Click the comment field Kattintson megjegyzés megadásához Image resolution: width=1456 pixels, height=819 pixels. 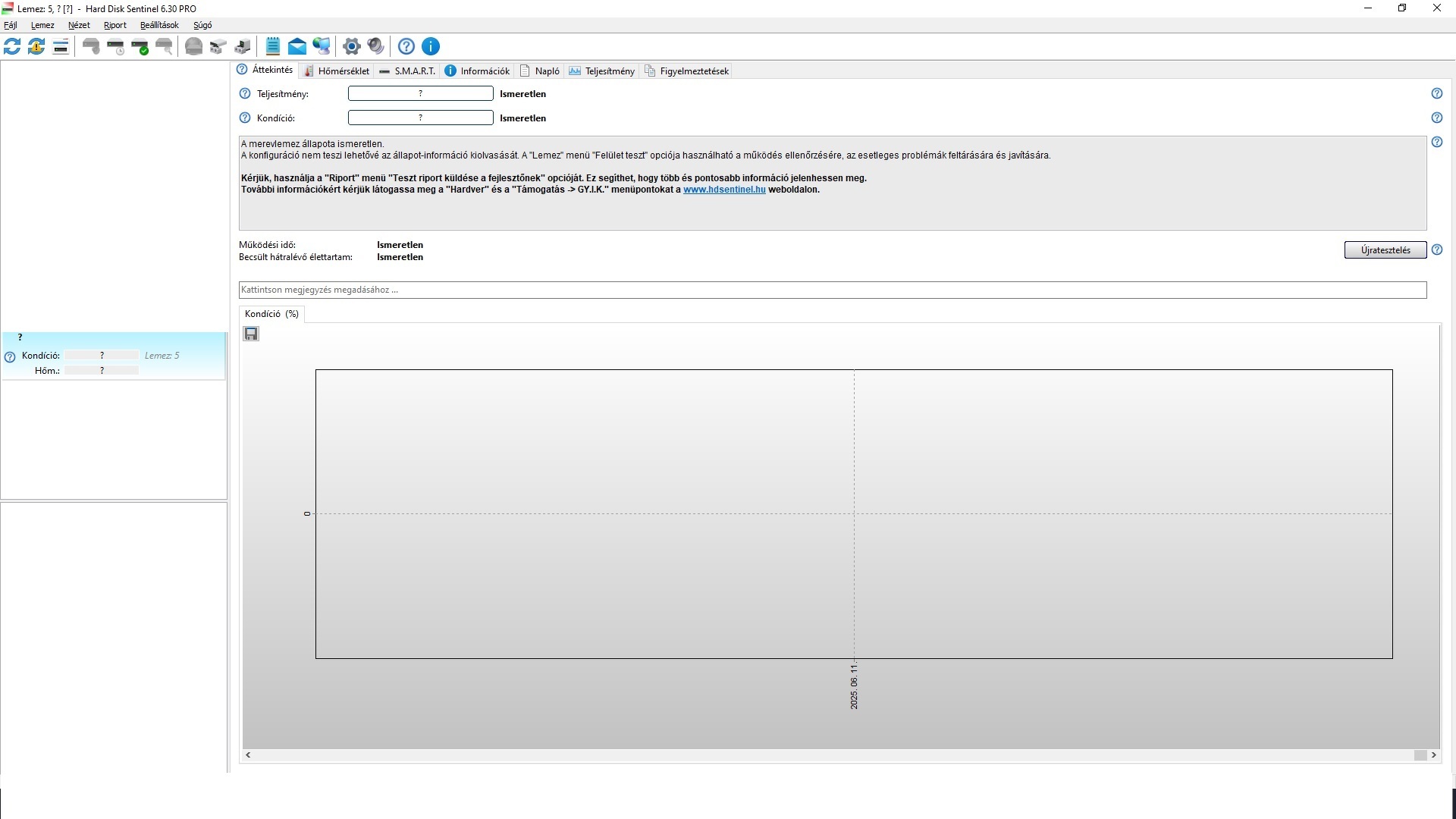pyautogui.click(x=832, y=290)
